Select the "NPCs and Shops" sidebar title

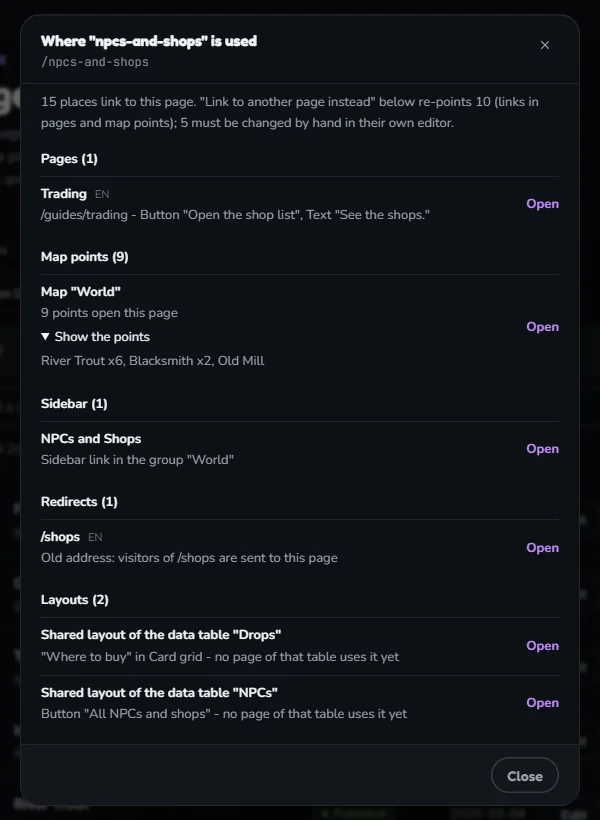coord(91,439)
